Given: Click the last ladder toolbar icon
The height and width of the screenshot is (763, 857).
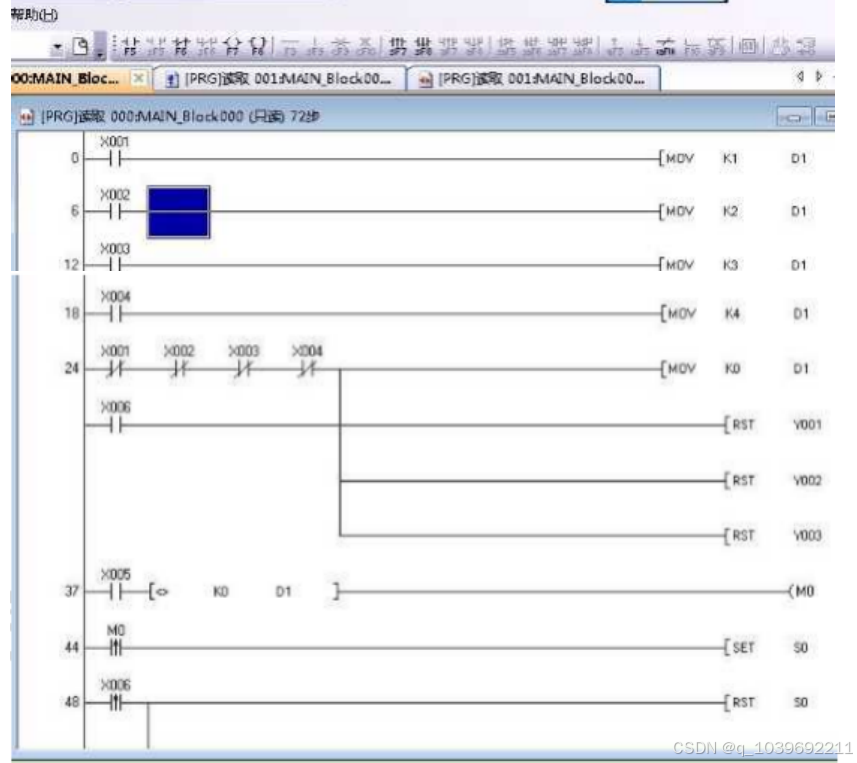Looking at the screenshot, I should [x=805, y=46].
